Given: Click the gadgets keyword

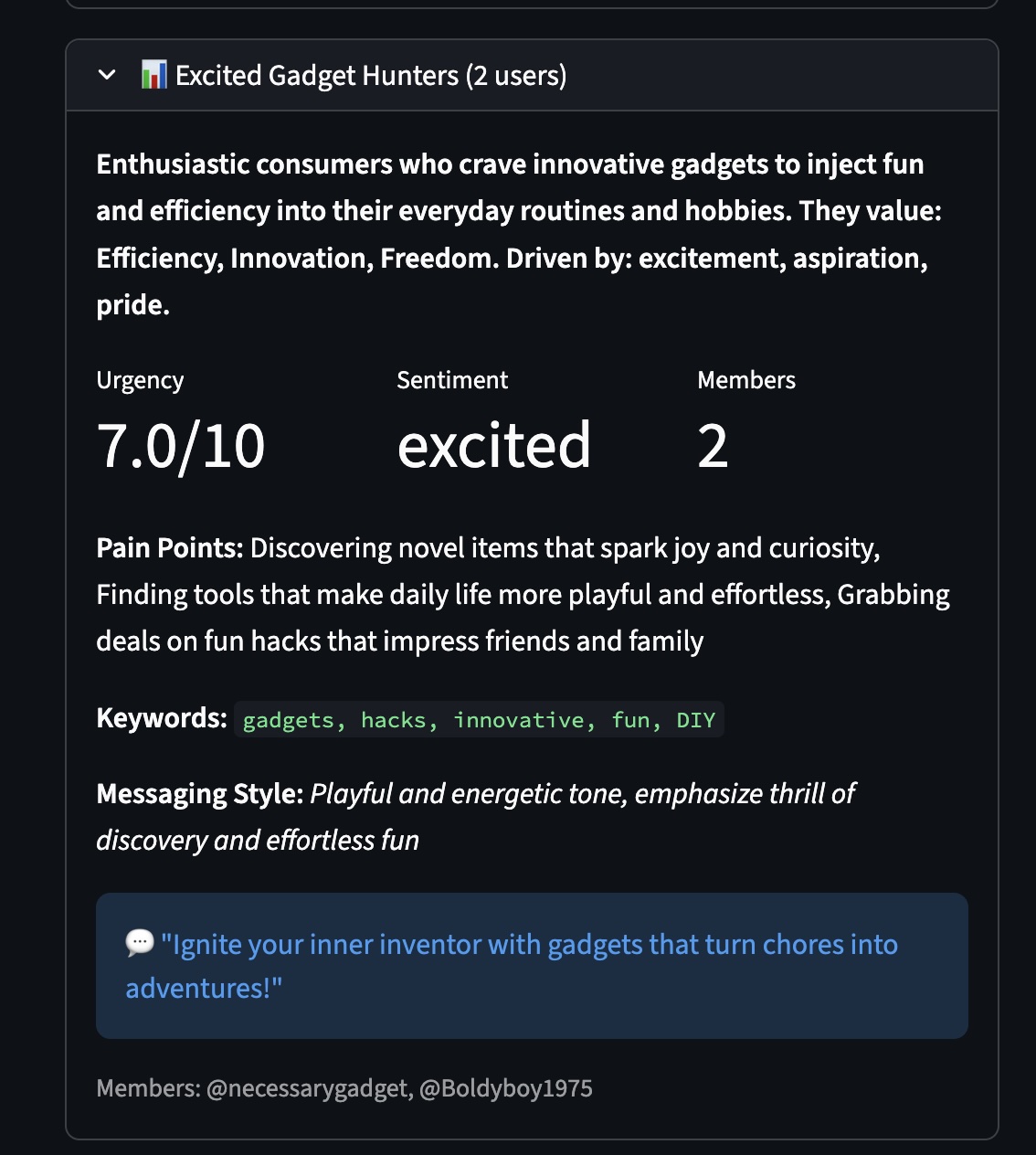Looking at the screenshot, I should pyautogui.click(x=288, y=720).
